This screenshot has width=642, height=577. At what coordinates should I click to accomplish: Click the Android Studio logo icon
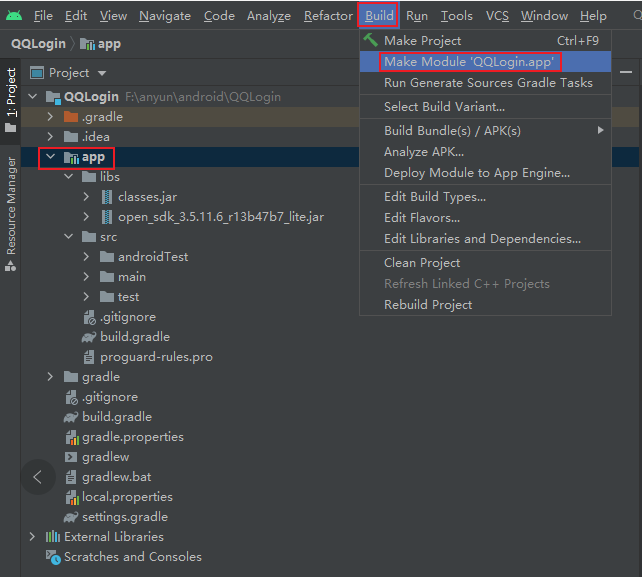[14, 16]
